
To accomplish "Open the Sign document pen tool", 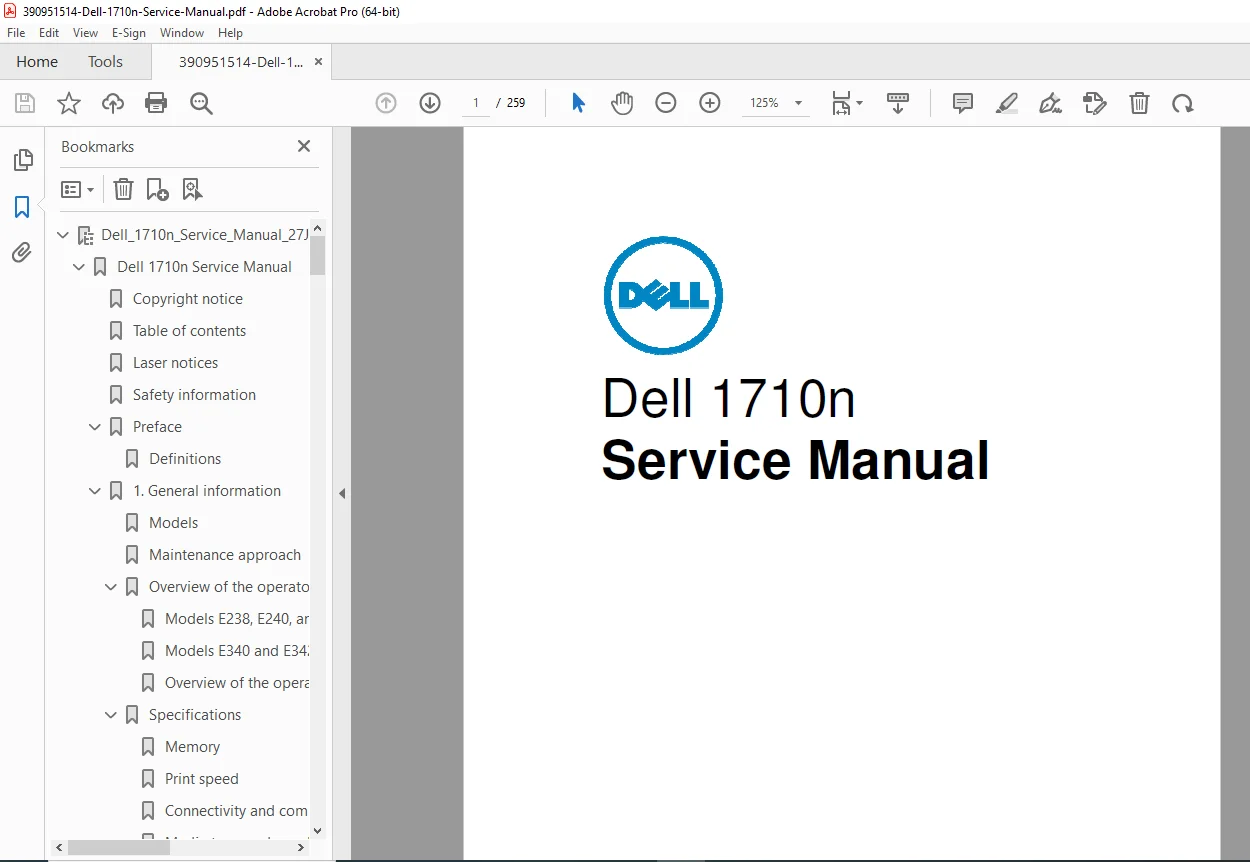I will tap(1050, 103).
